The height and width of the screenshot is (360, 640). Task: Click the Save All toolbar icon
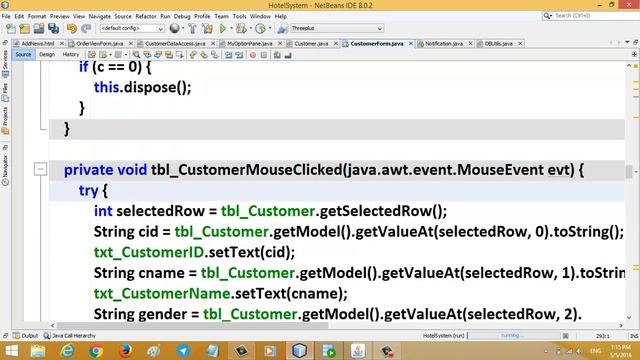(53, 28)
